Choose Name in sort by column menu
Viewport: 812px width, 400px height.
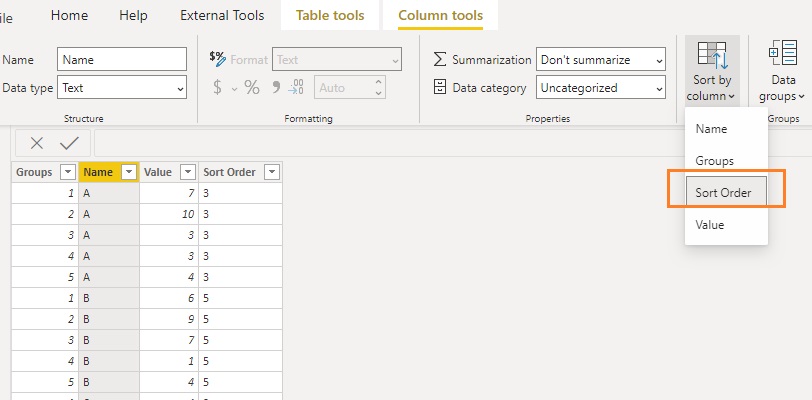[x=726, y=129]
